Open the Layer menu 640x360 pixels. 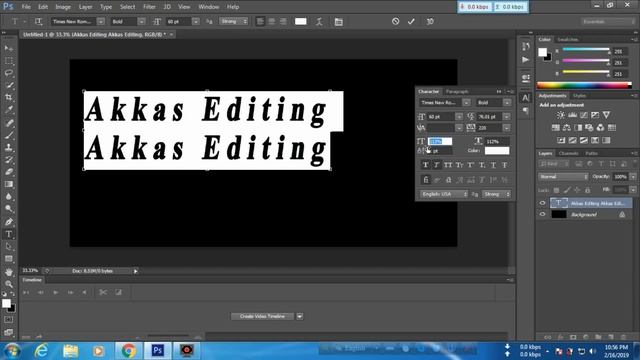coord(85,7)
